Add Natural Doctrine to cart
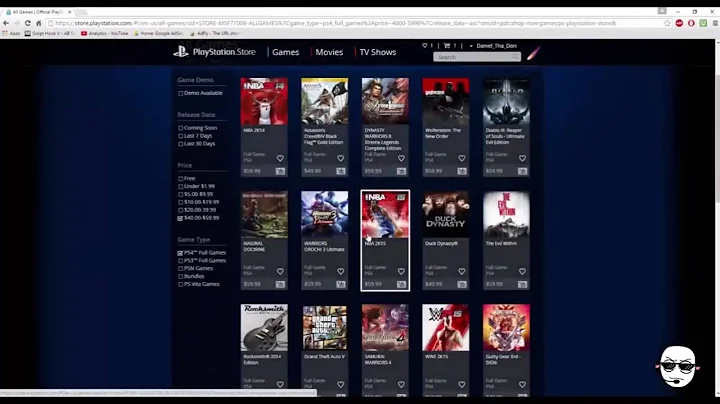The image size is (720, 404). (280, 285)
